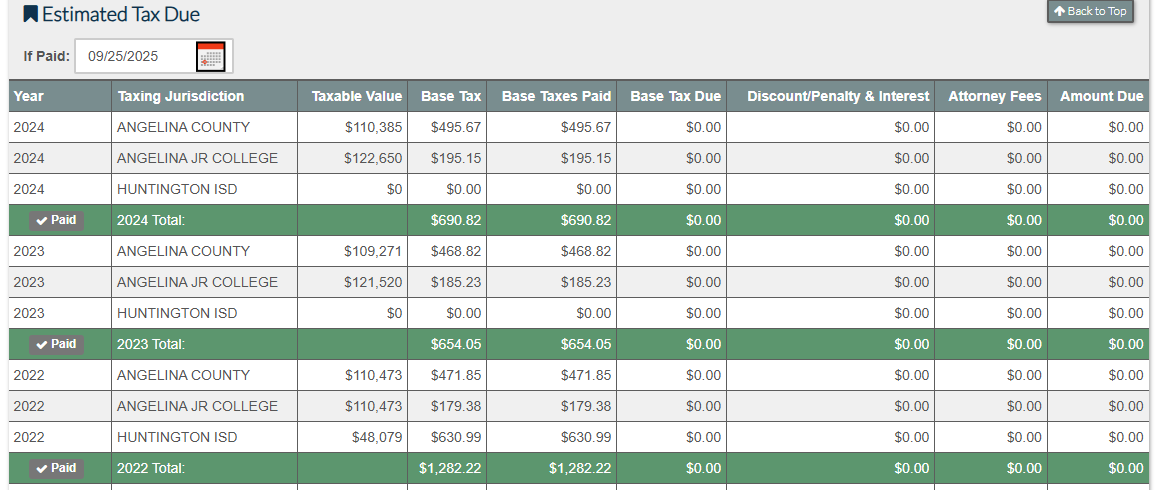The height and width of the screenshot is (490, 1159).
Task: Click the 2022 Paid badge
Action: [x=56, y=468]
